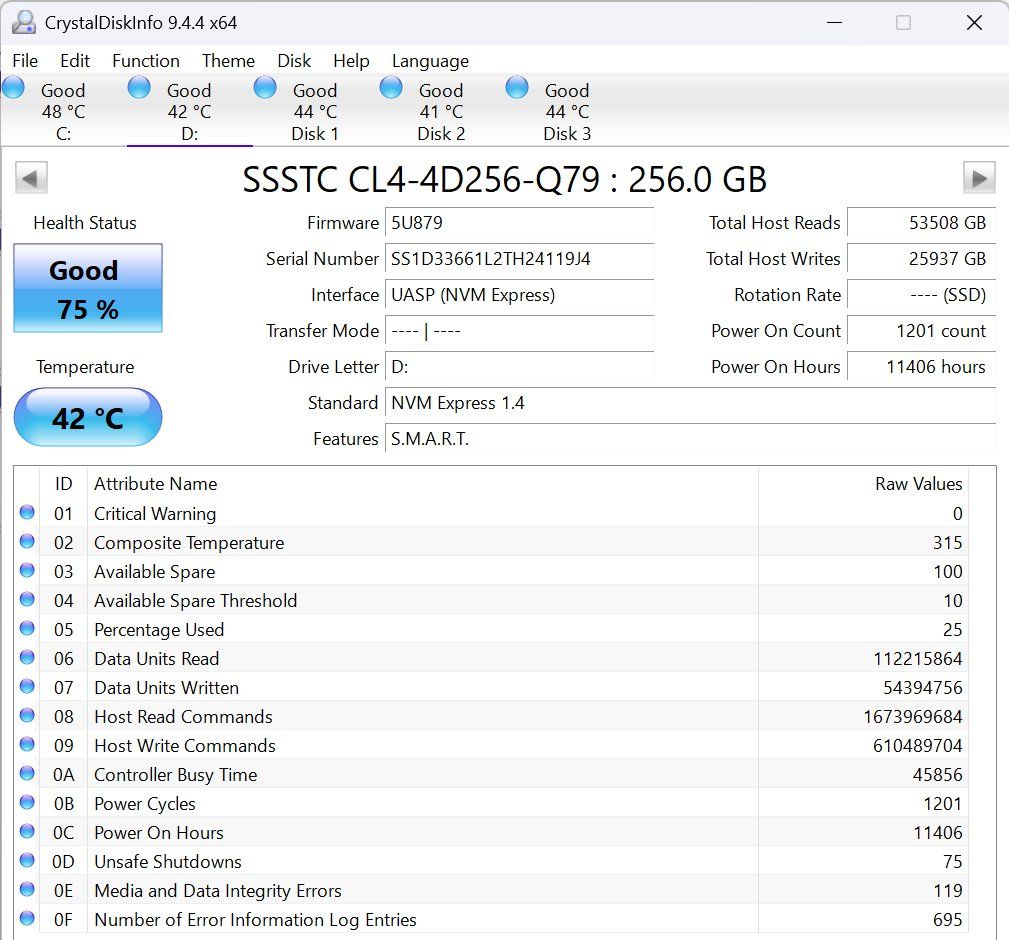Open the Help menu
The image size is (1009, 940).
[x=351, y=61]
